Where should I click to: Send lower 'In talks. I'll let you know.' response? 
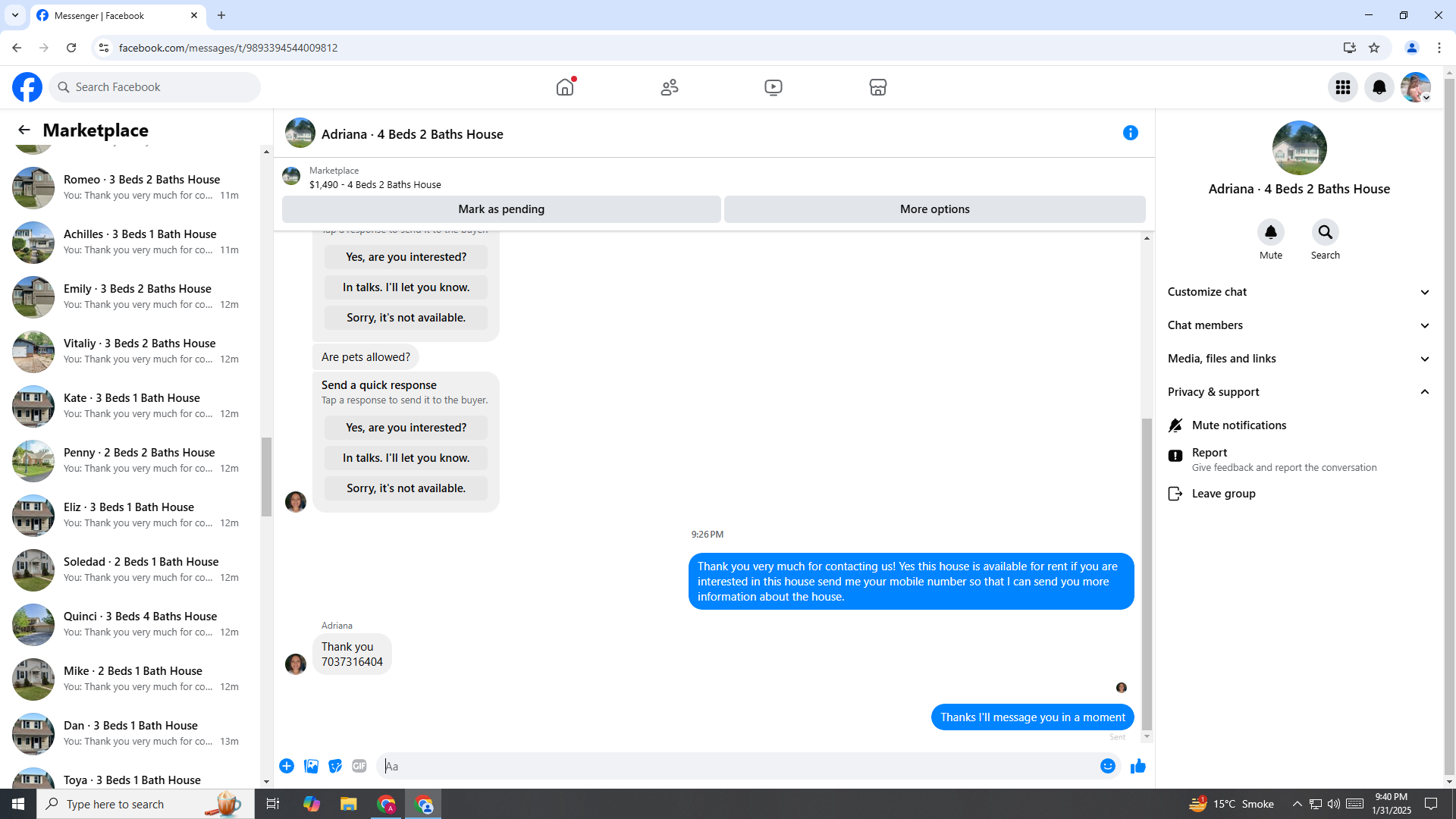point(406,458)
